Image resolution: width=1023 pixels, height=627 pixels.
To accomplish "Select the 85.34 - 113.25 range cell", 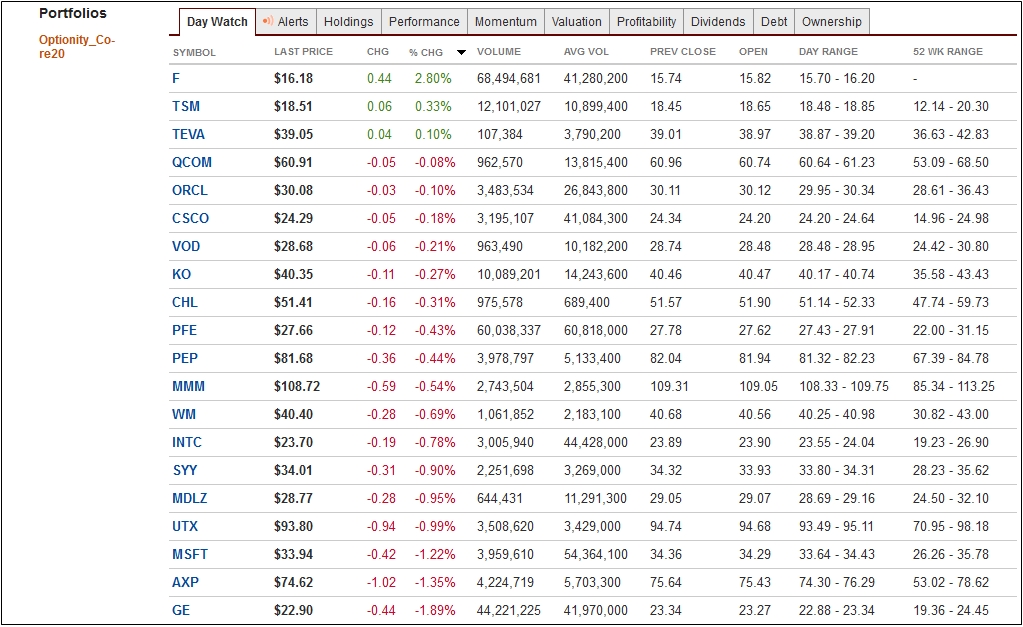I will [x=954, y=387].
